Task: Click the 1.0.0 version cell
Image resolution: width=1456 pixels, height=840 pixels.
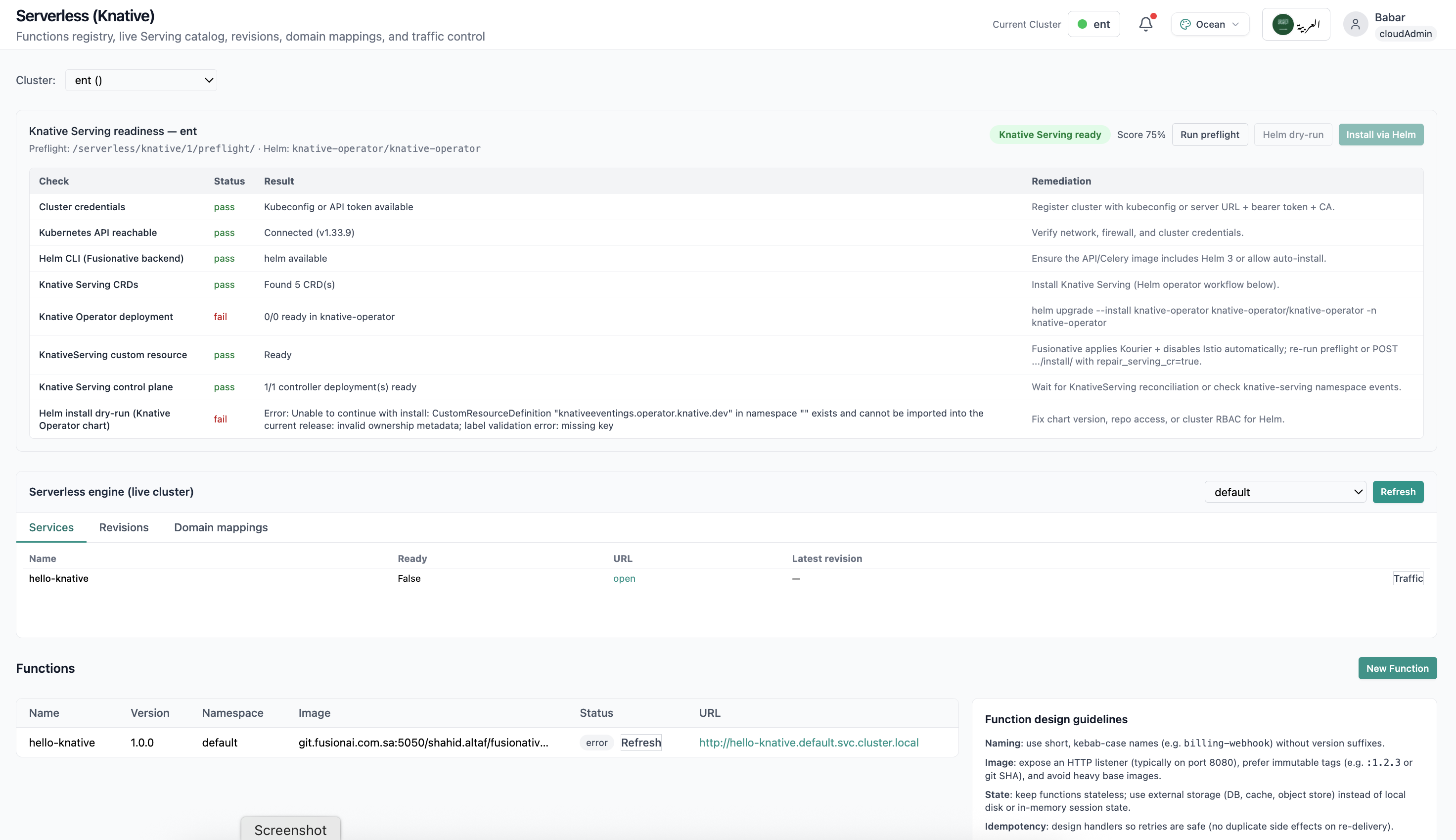Action: (142, 743)
